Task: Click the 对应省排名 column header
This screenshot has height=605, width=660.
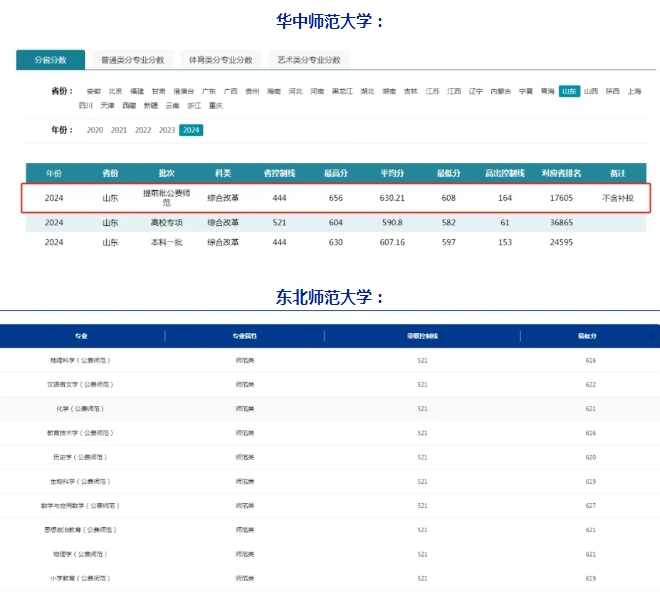Action: (561, 173)
